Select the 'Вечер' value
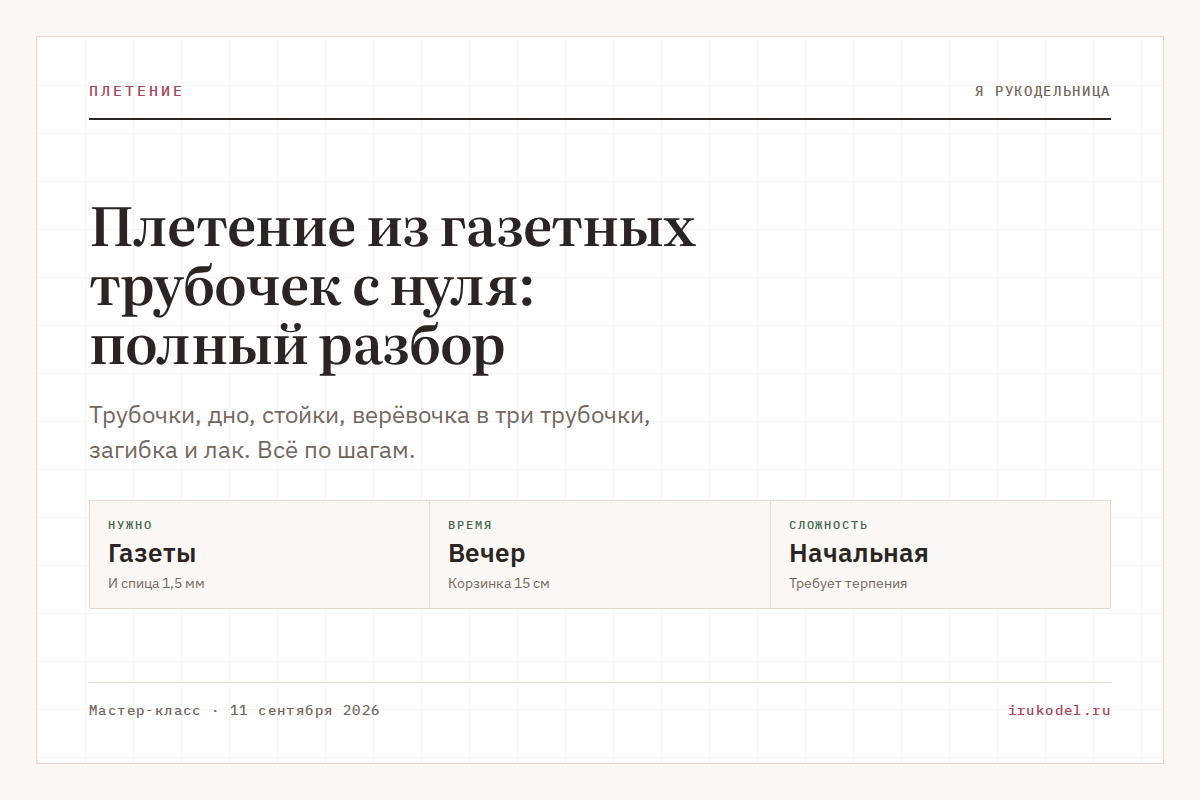 pos(487,553)
